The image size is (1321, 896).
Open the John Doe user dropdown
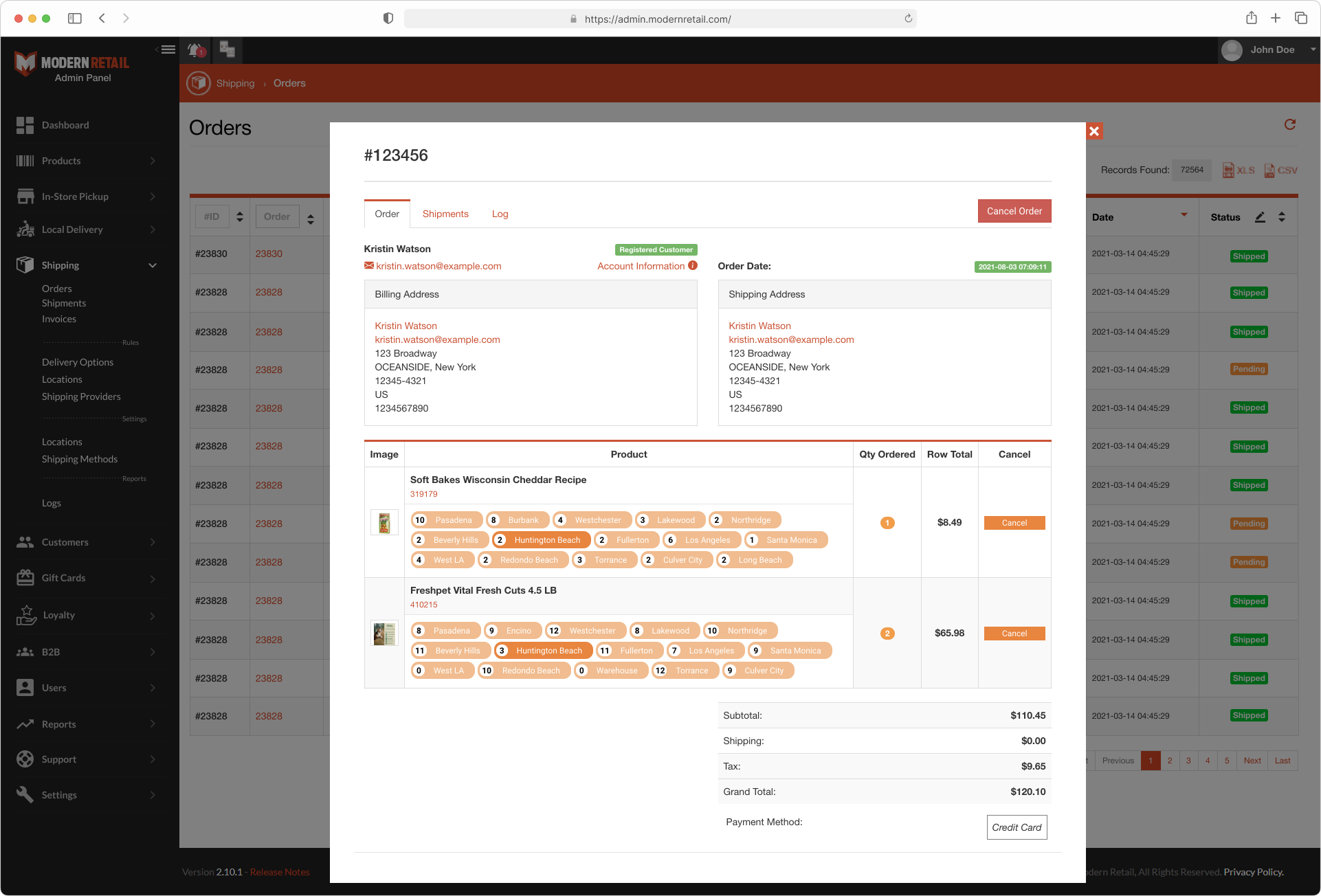coord(1271,49)
